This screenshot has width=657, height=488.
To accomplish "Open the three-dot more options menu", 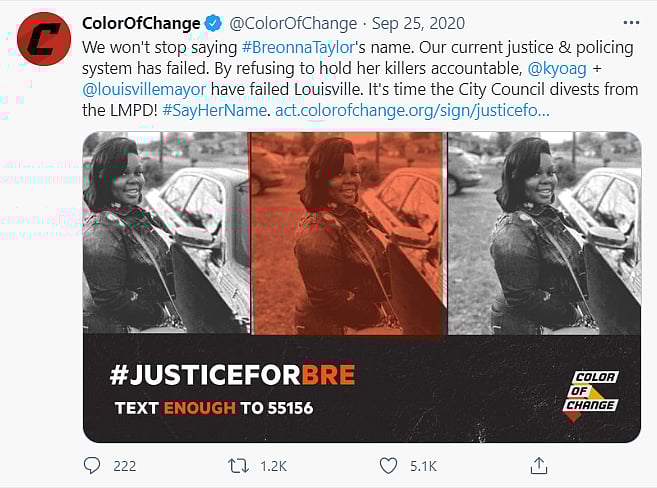I will pyautogui.click(x=631, y=23).
